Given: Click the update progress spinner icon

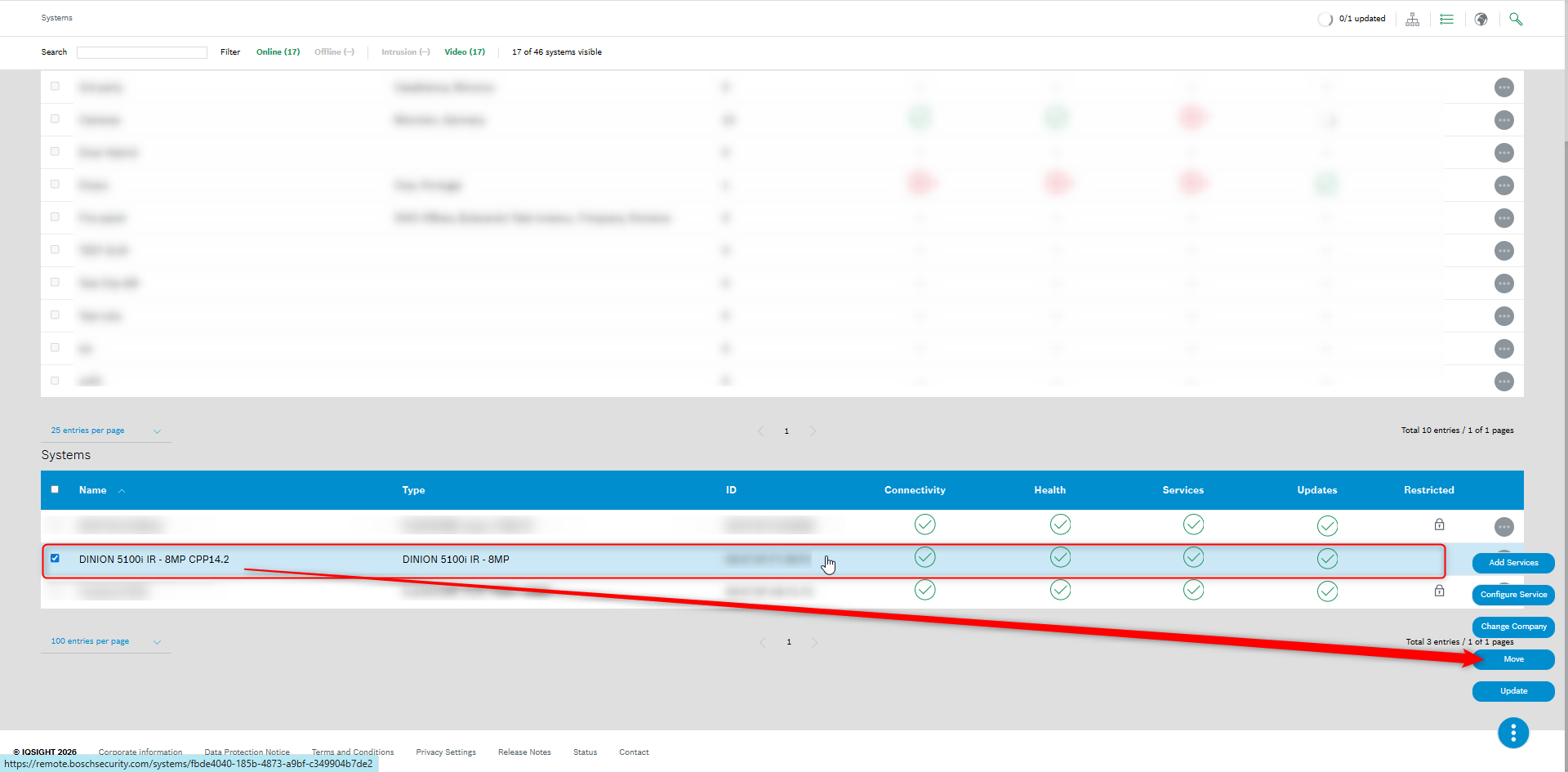Looking at the screenshot, I should (1325, 19).
